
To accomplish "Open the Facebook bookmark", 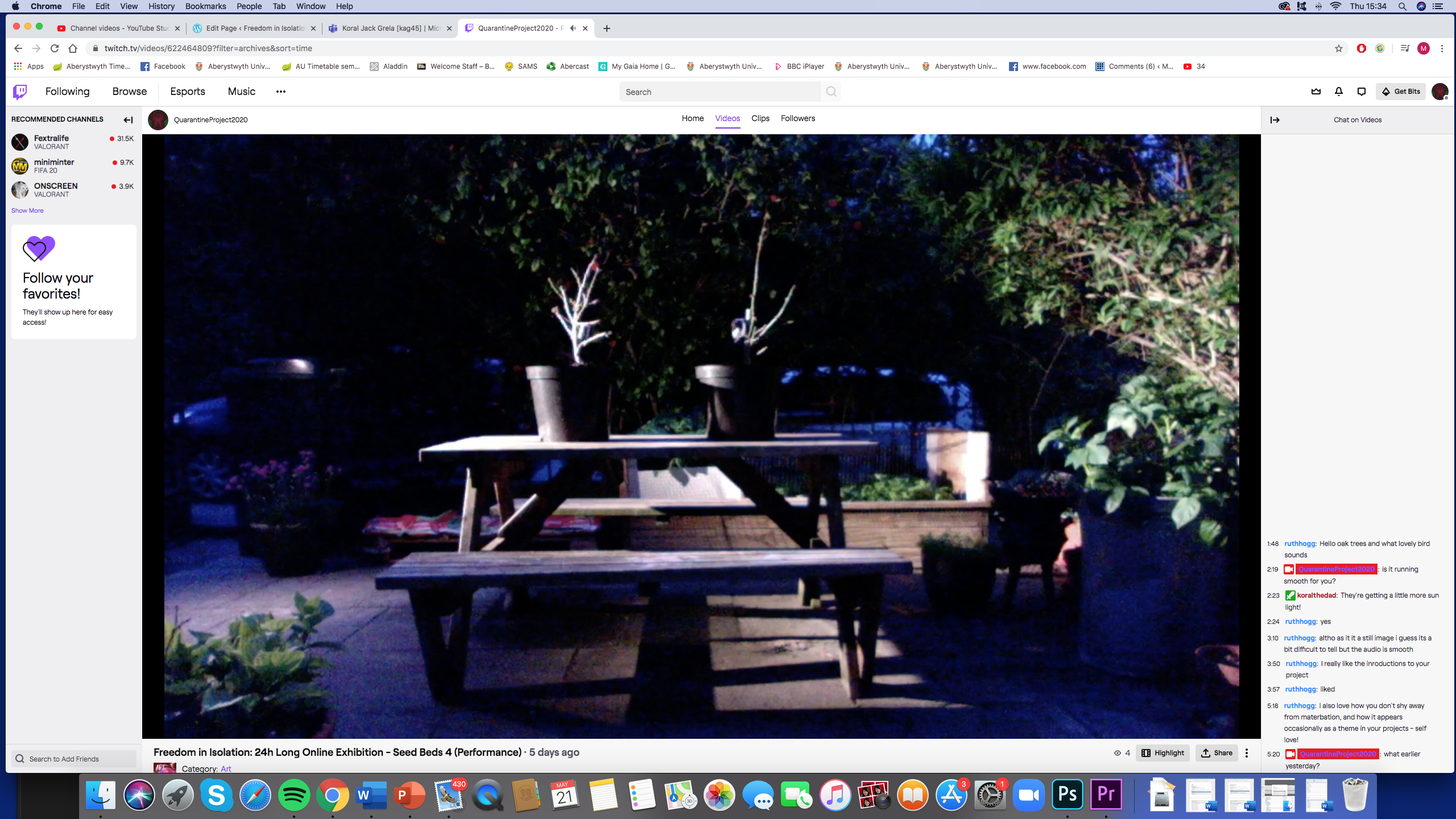I will tap(163, 67).
